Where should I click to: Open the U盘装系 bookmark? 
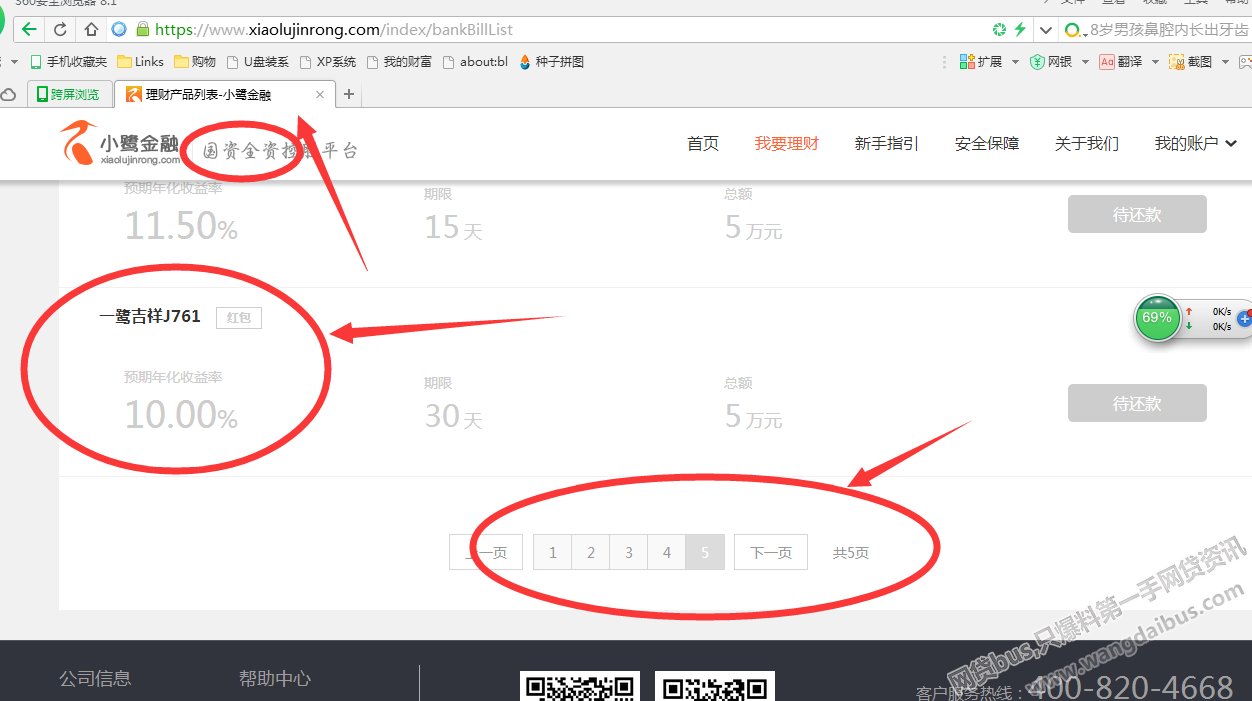point(258,62)
